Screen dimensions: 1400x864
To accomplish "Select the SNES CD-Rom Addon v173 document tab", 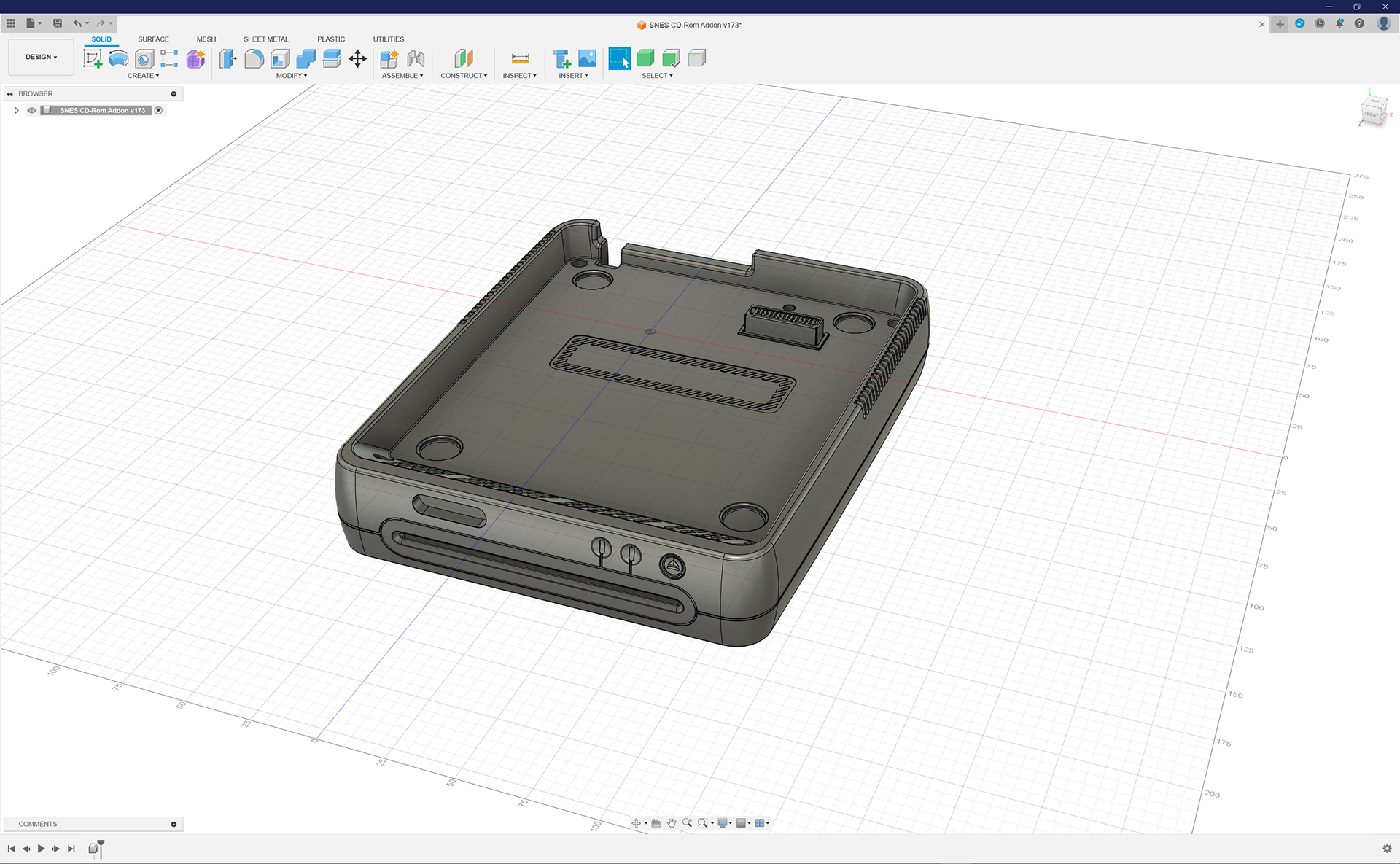I will click(689, 25).
